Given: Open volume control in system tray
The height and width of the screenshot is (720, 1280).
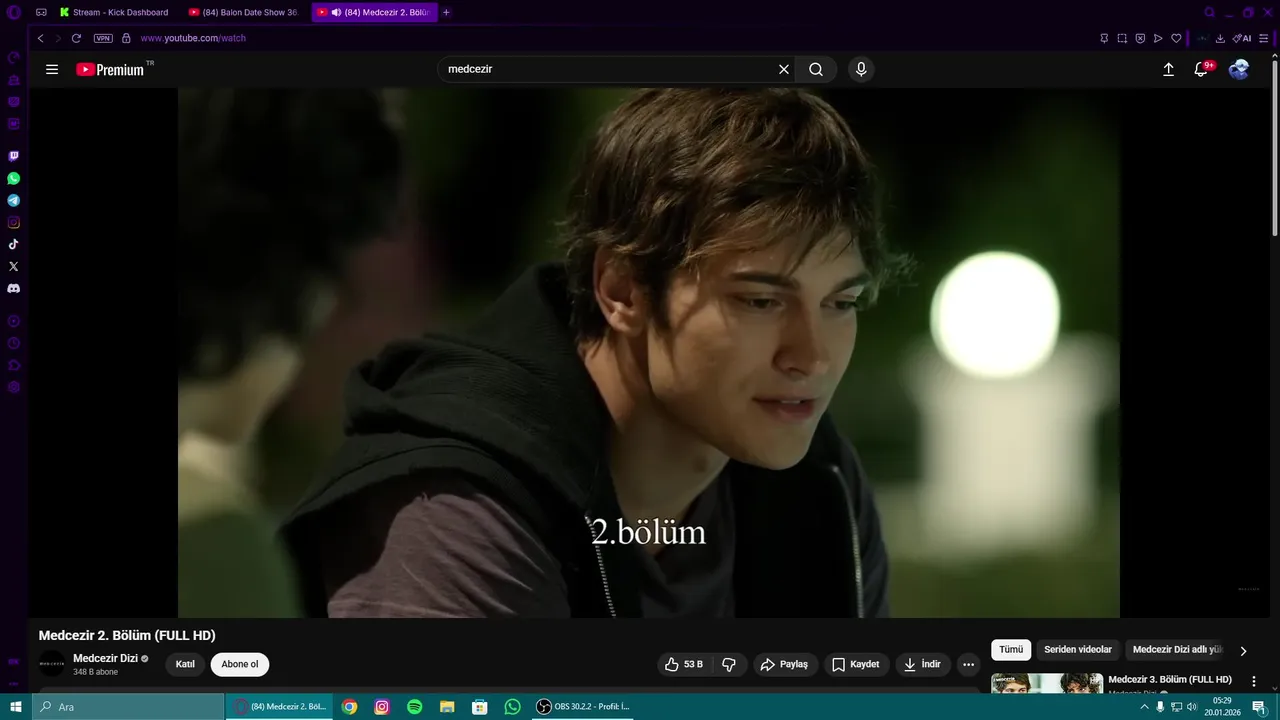Looking at the screenshot, I should pyautogui.click(x=1192, y=707).
